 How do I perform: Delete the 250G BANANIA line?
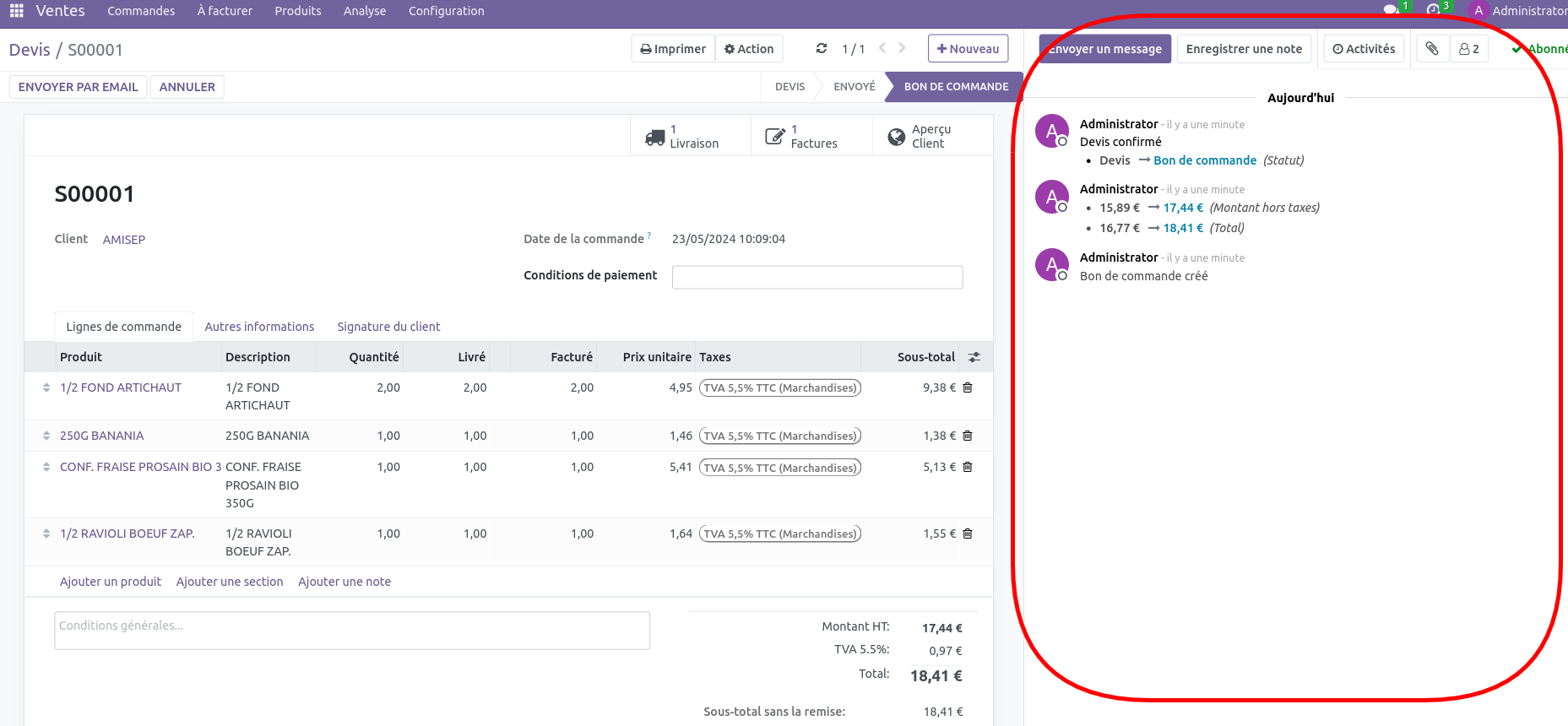[x=968, y=436]
